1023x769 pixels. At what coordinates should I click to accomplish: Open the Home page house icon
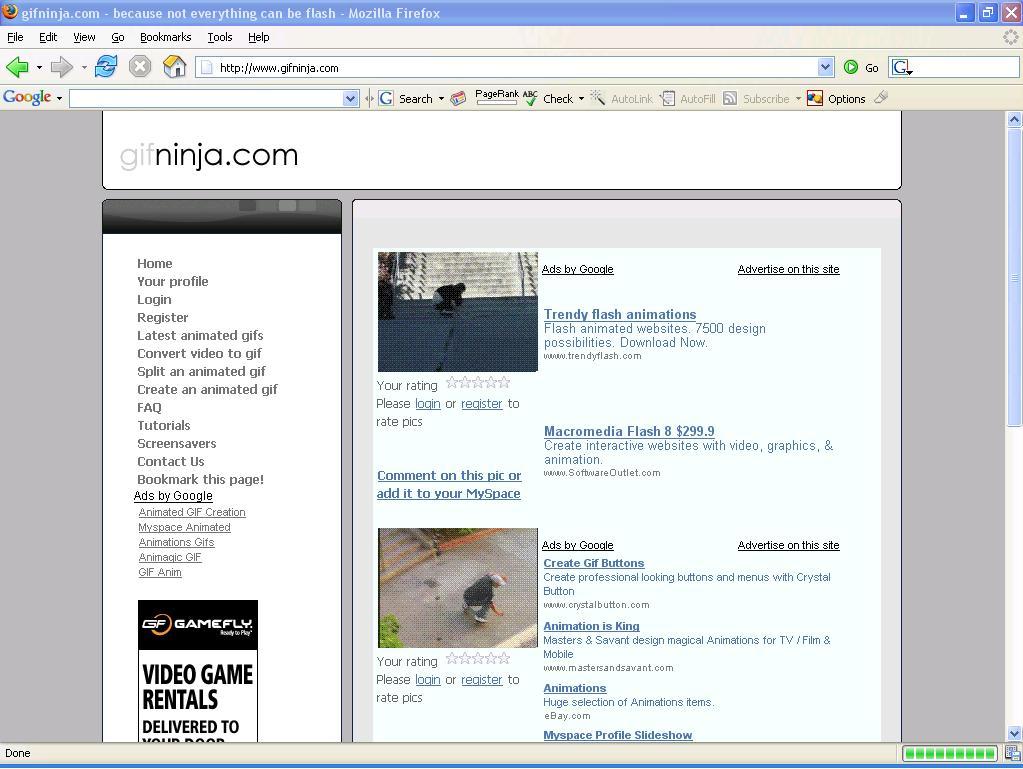point(174,67)
